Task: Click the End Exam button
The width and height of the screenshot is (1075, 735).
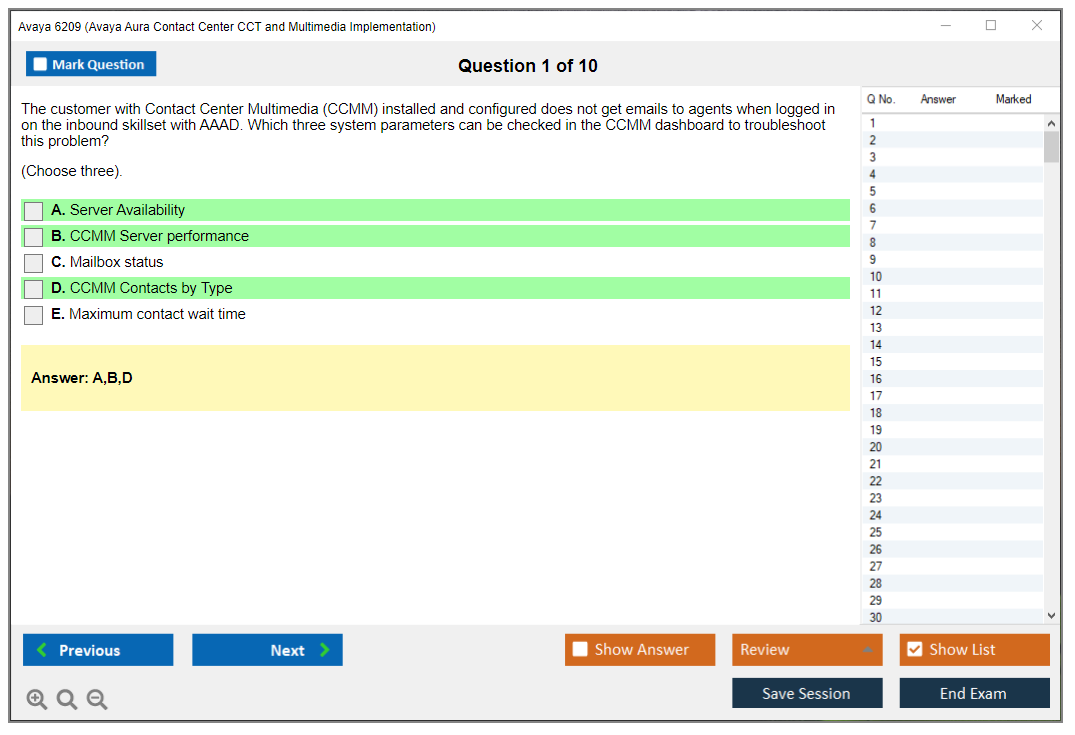Action: click(974, 693)
